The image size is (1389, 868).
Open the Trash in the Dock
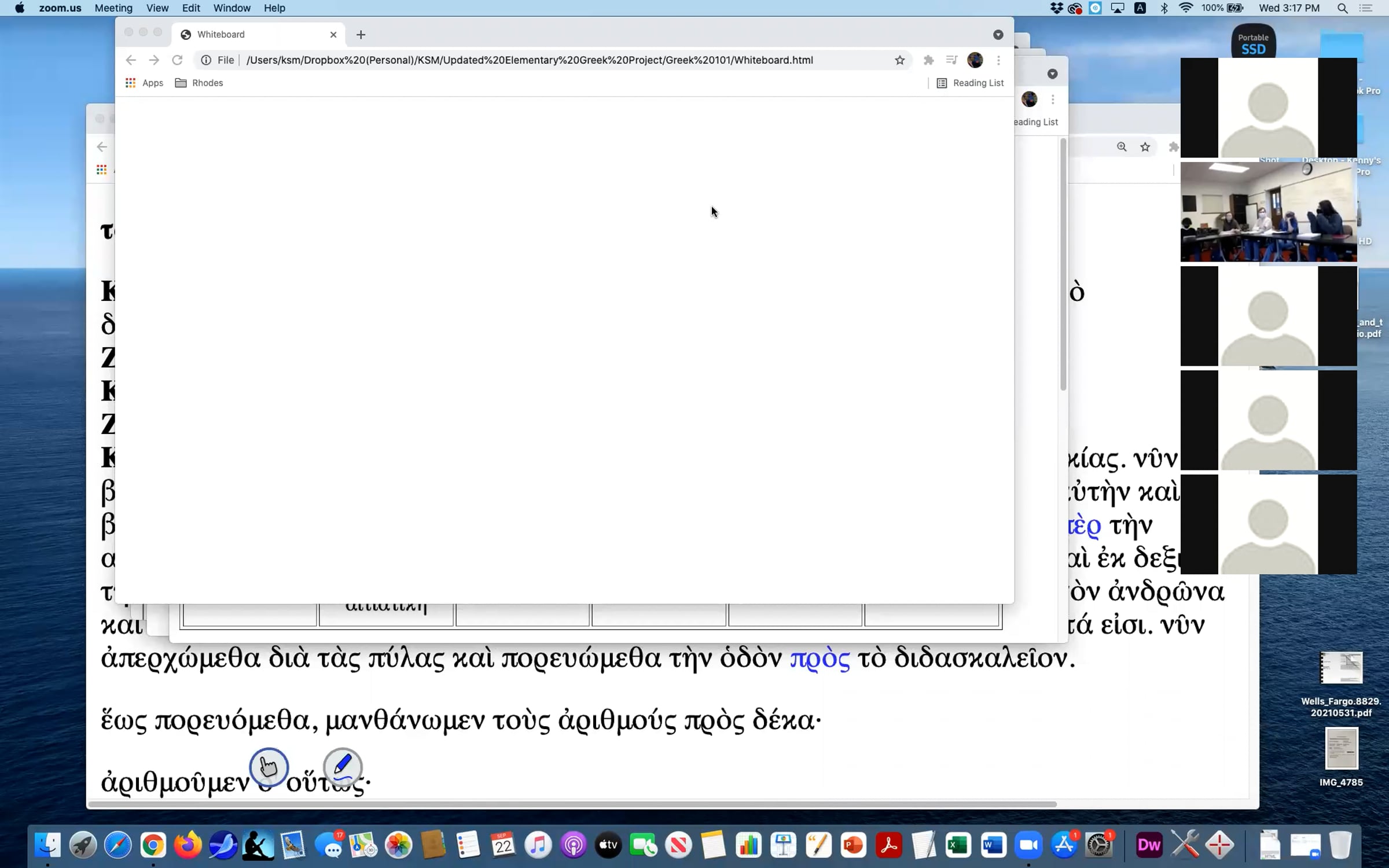pyautogui.click(x=1340, y=845)
